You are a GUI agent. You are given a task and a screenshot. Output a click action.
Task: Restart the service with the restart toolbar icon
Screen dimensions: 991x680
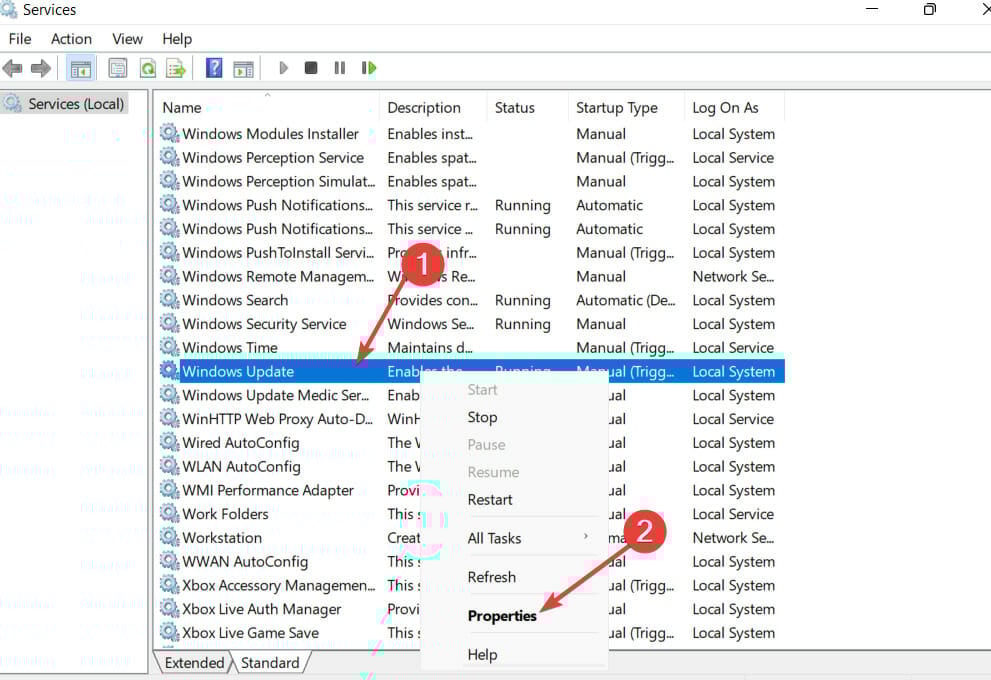click(x=369, y=67)
